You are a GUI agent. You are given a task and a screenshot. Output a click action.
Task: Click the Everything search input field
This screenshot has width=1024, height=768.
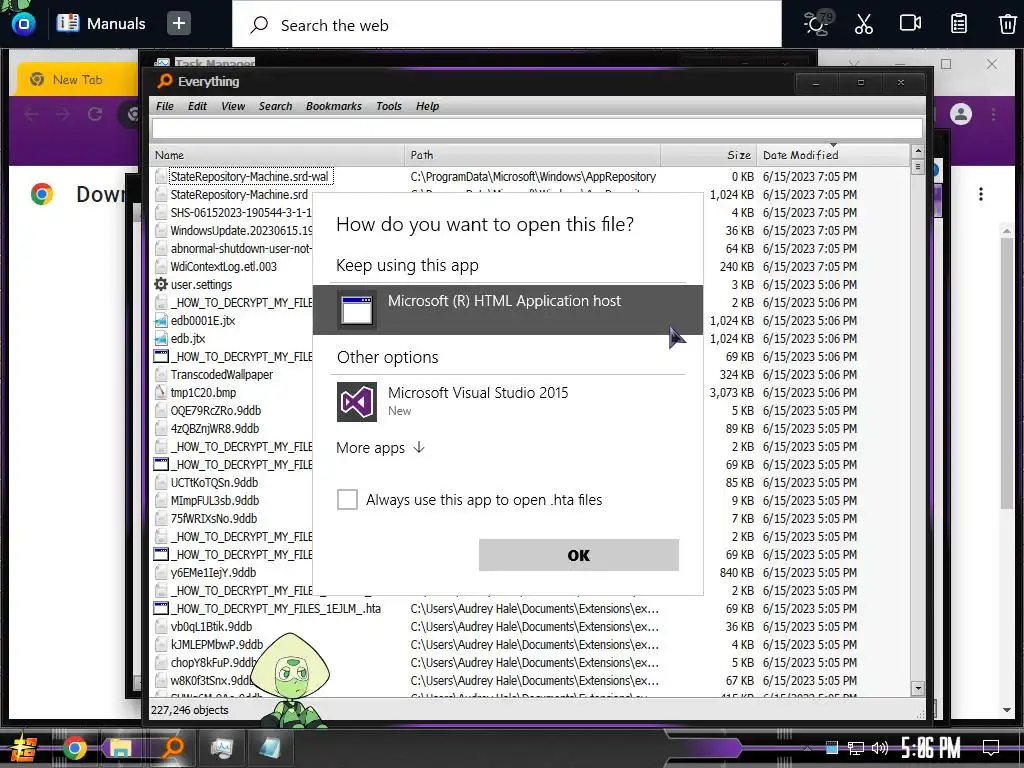[x=537, y=128]
